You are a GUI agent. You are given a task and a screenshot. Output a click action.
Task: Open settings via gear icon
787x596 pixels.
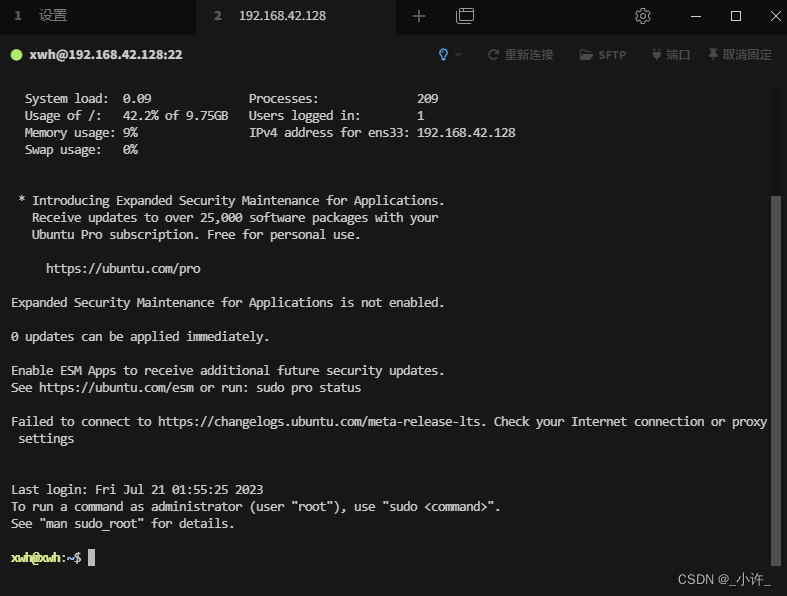pyautogui.click(x=642, y=16)
